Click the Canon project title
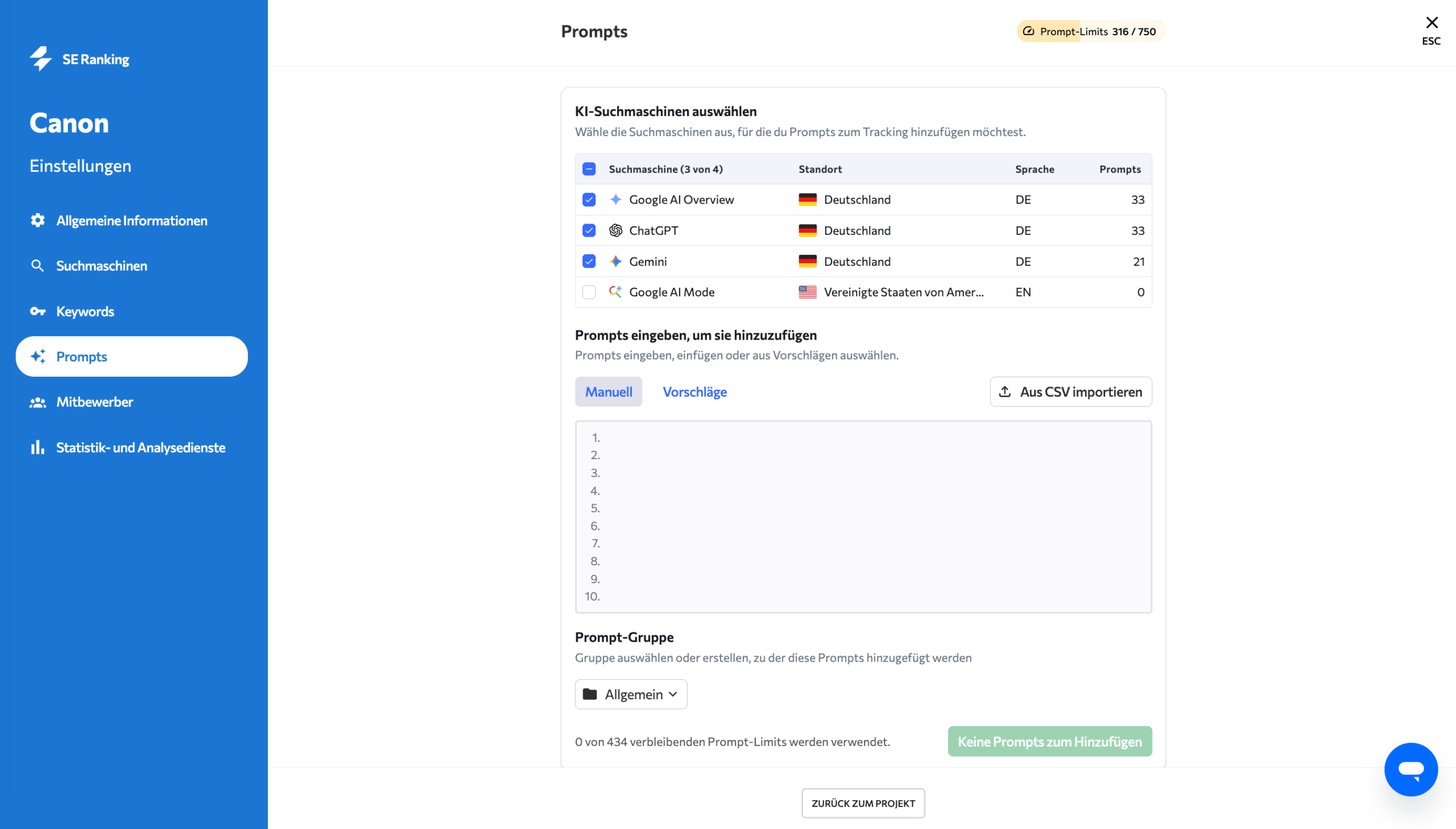 click(x=69, y=123)
